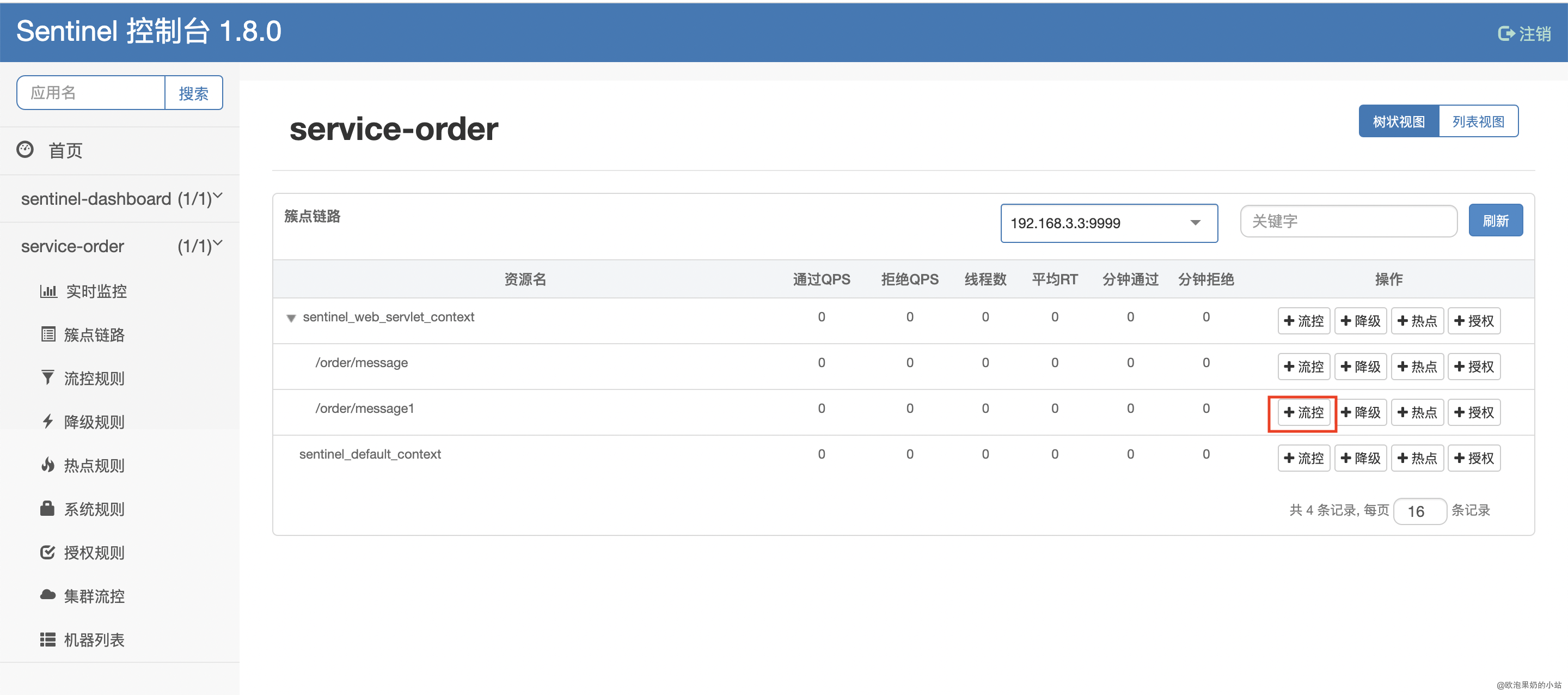Viewport: 1568px width, 695px height.
Task: Select the /order/message resource name
Action: click(362, 362)
